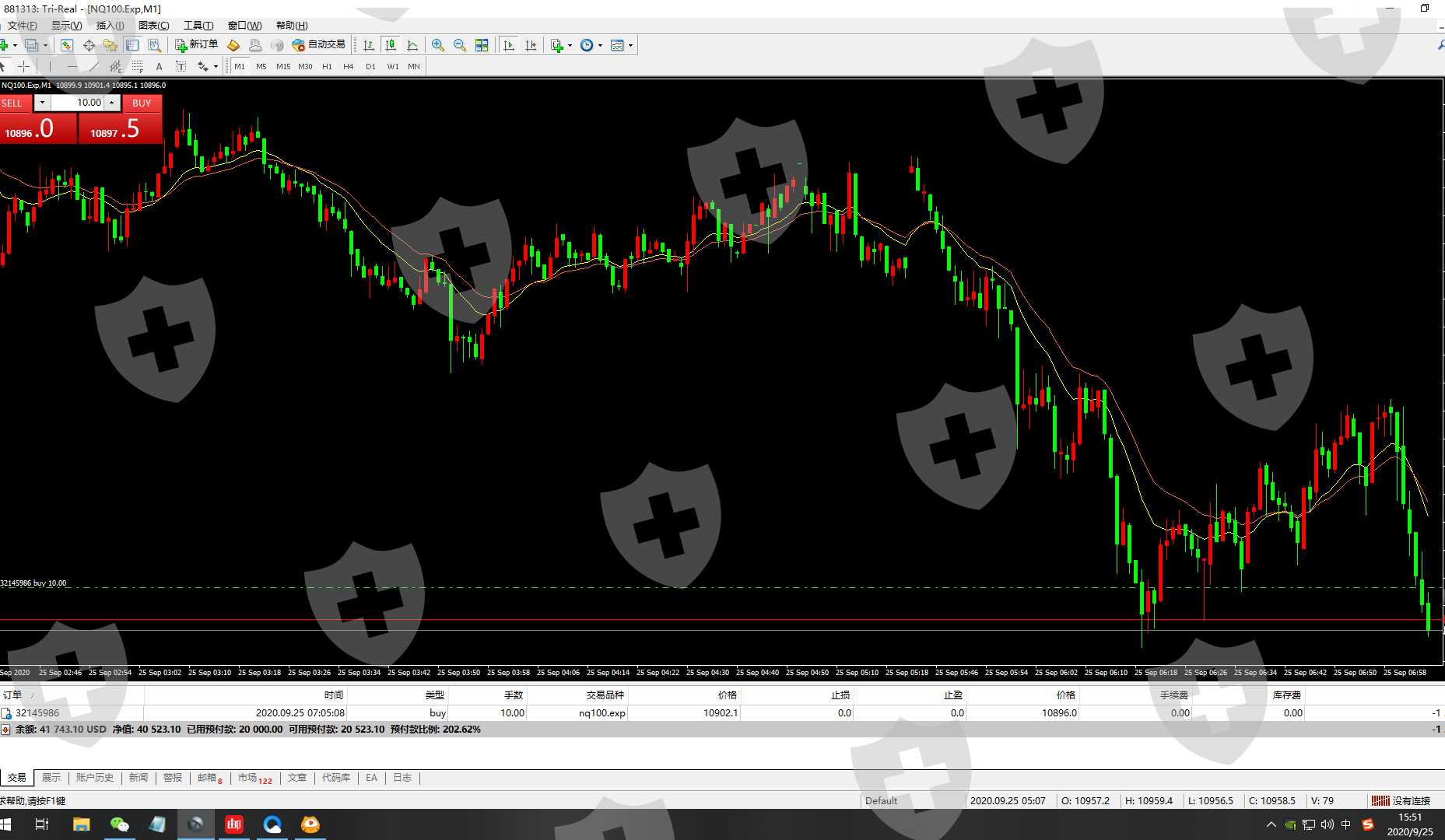Screen dimensions: 1445x840
Task: Click the lot volume input field
Action: 79,103
